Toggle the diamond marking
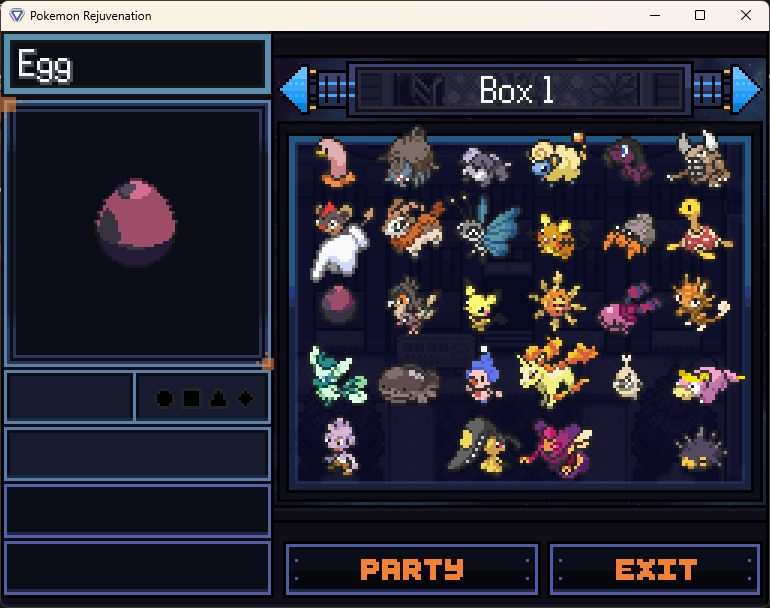Screen dimensions: 770x608 pos(246,398)
